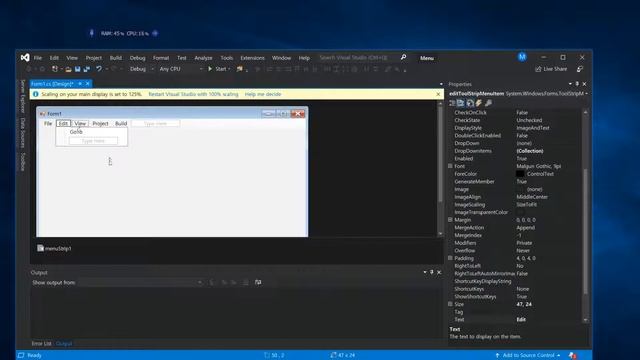Click the Save All icon
Image resolution: width=640 pixels, height=360 pixels.
click(87, 69)
